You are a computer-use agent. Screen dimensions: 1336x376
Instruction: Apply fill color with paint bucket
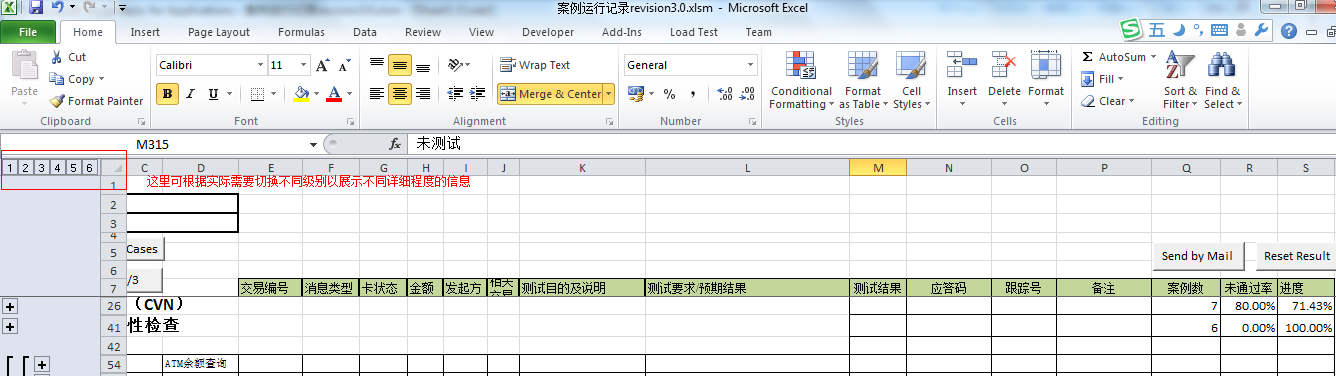tap(301, 94)
